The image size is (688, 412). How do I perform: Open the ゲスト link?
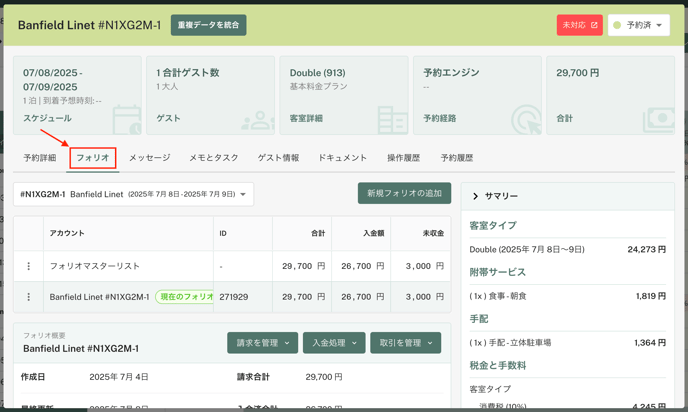pos(168,118)
